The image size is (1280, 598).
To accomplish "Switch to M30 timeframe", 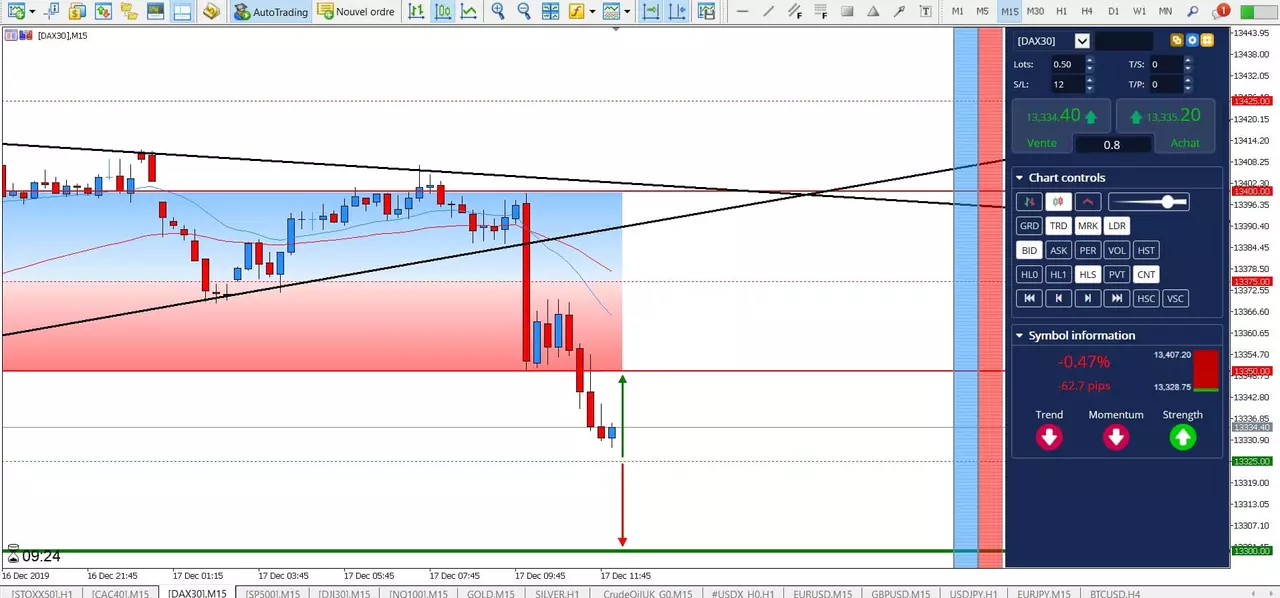I will (1035, 12).
